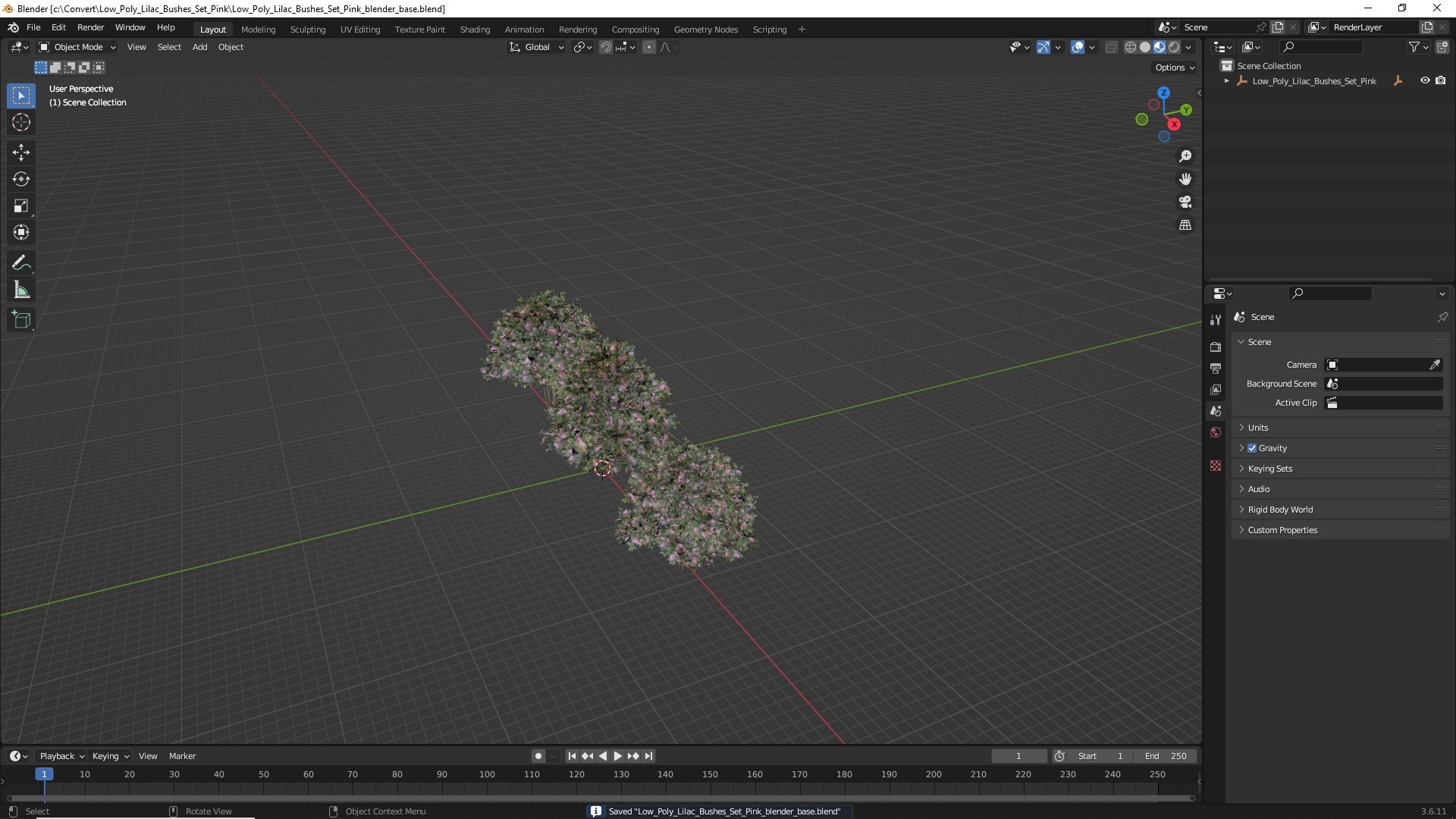Screen dimensions: 1456x819
Task: Open the Scene properties tab icon
Action: pos(1216,410)
